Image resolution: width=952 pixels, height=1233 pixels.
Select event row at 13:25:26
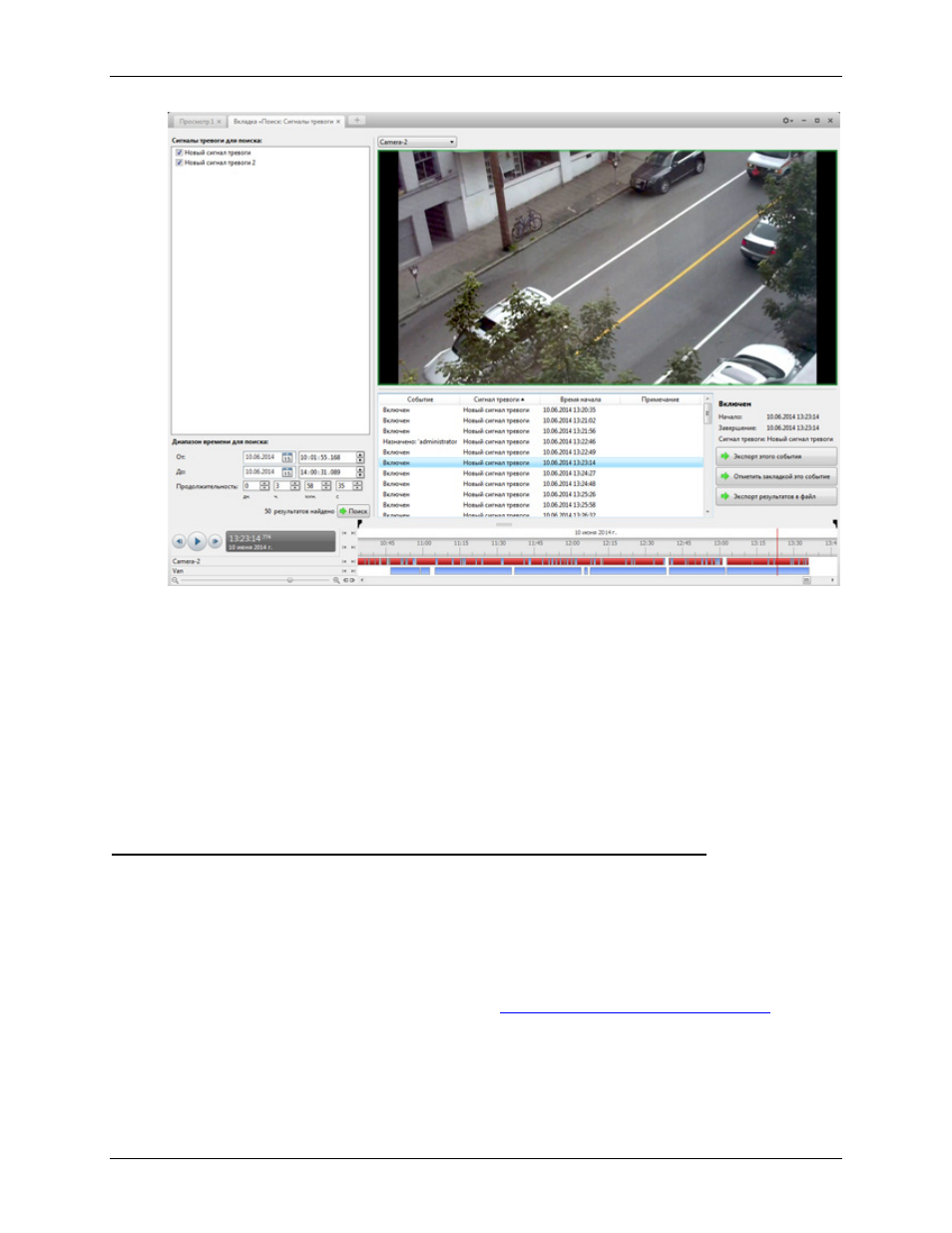[x=541, y=494]
